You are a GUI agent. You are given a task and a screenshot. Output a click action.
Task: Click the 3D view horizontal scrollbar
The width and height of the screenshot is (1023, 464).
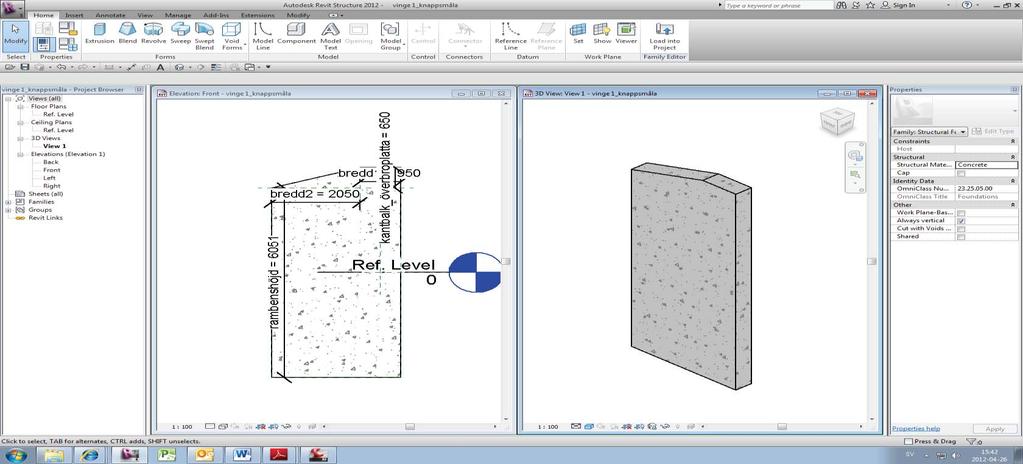(782, 427)
